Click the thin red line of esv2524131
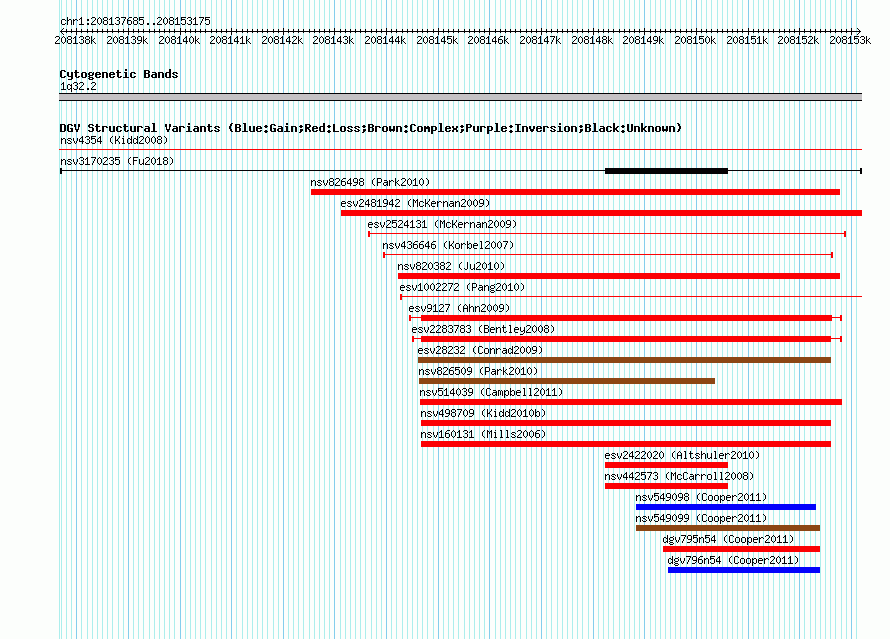The image size is (890, 639). (607, 234)
